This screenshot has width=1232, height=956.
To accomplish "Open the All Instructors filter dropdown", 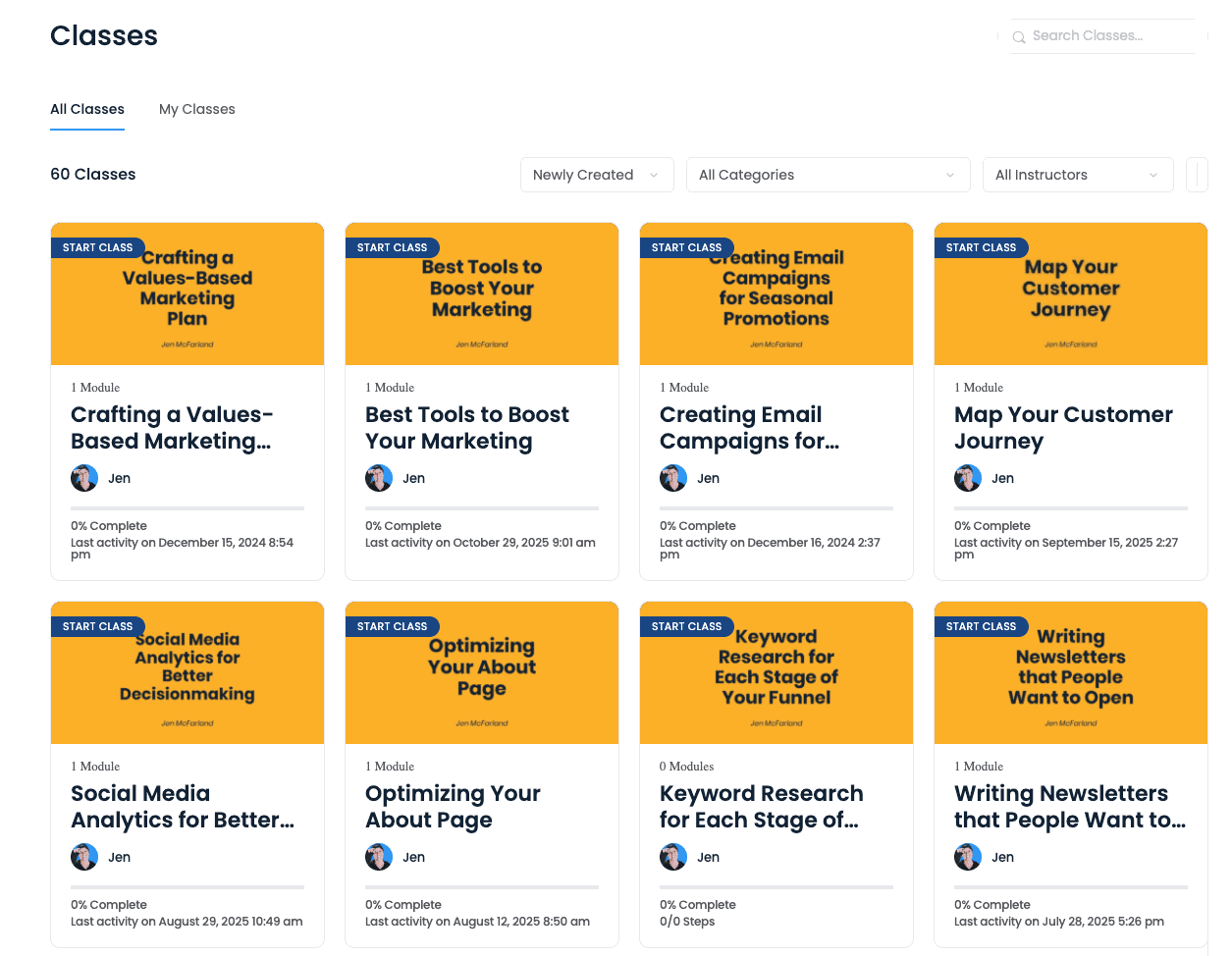I will pyautogui.click(x=1077, y=175).
